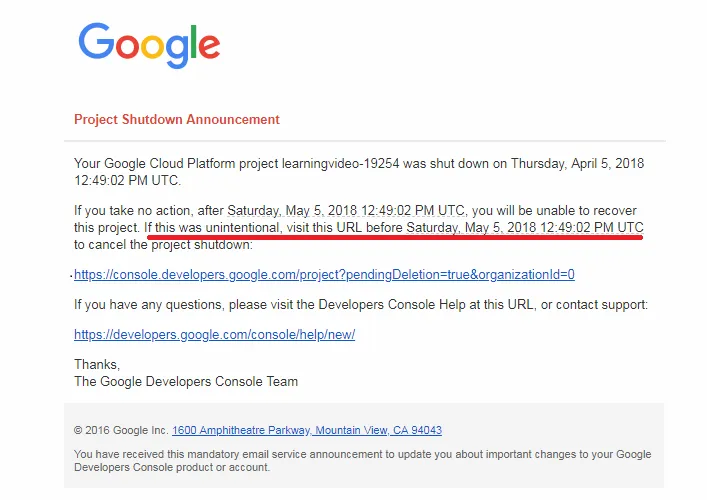This screenshot has width=707, height=500.
Task: Click the dotted-underlined date after 'If you take no action, after'
Action: coord(346,211)
